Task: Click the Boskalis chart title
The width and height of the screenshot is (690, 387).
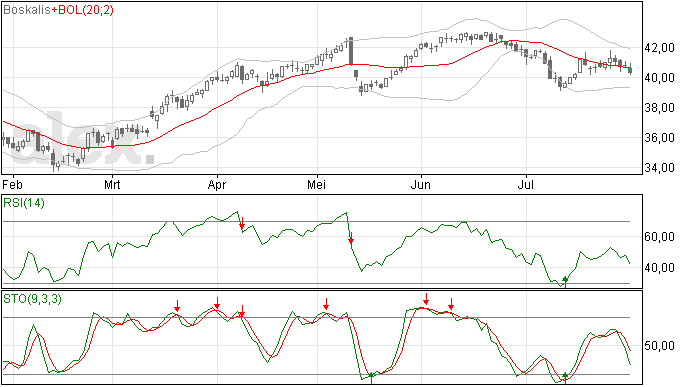Action: 27,10
